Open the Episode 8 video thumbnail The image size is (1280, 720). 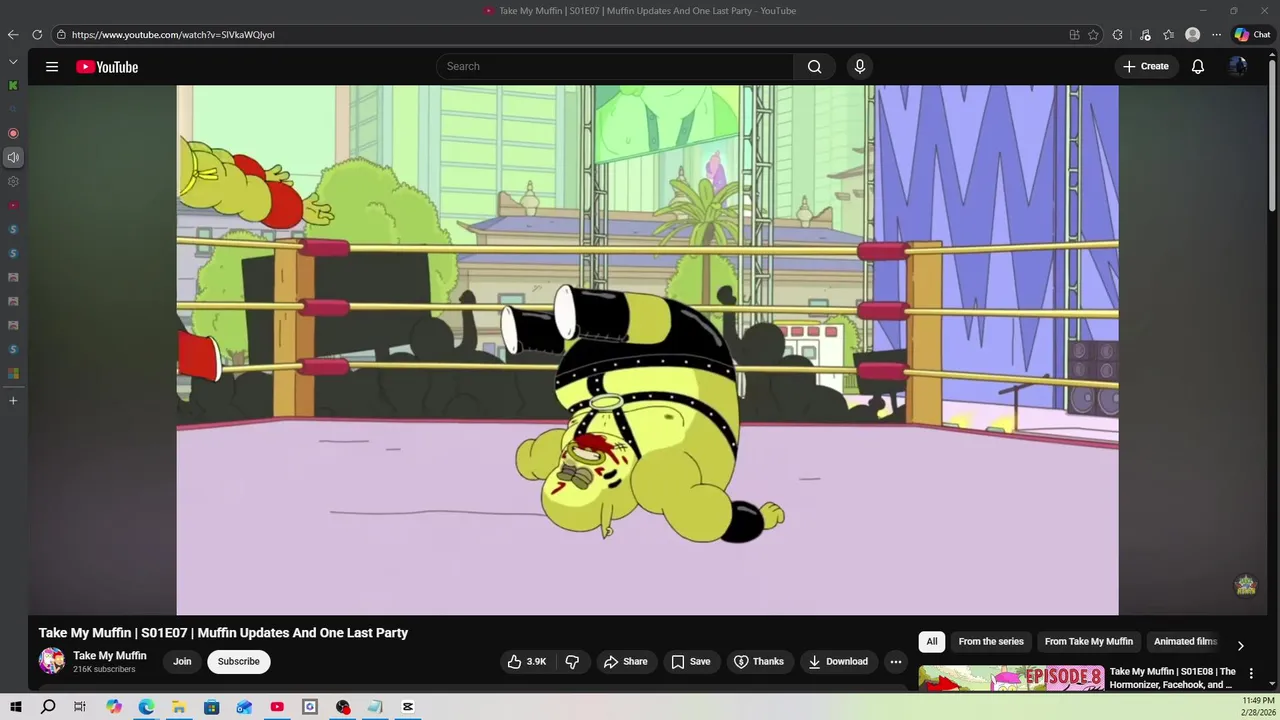click(1012, 678)
